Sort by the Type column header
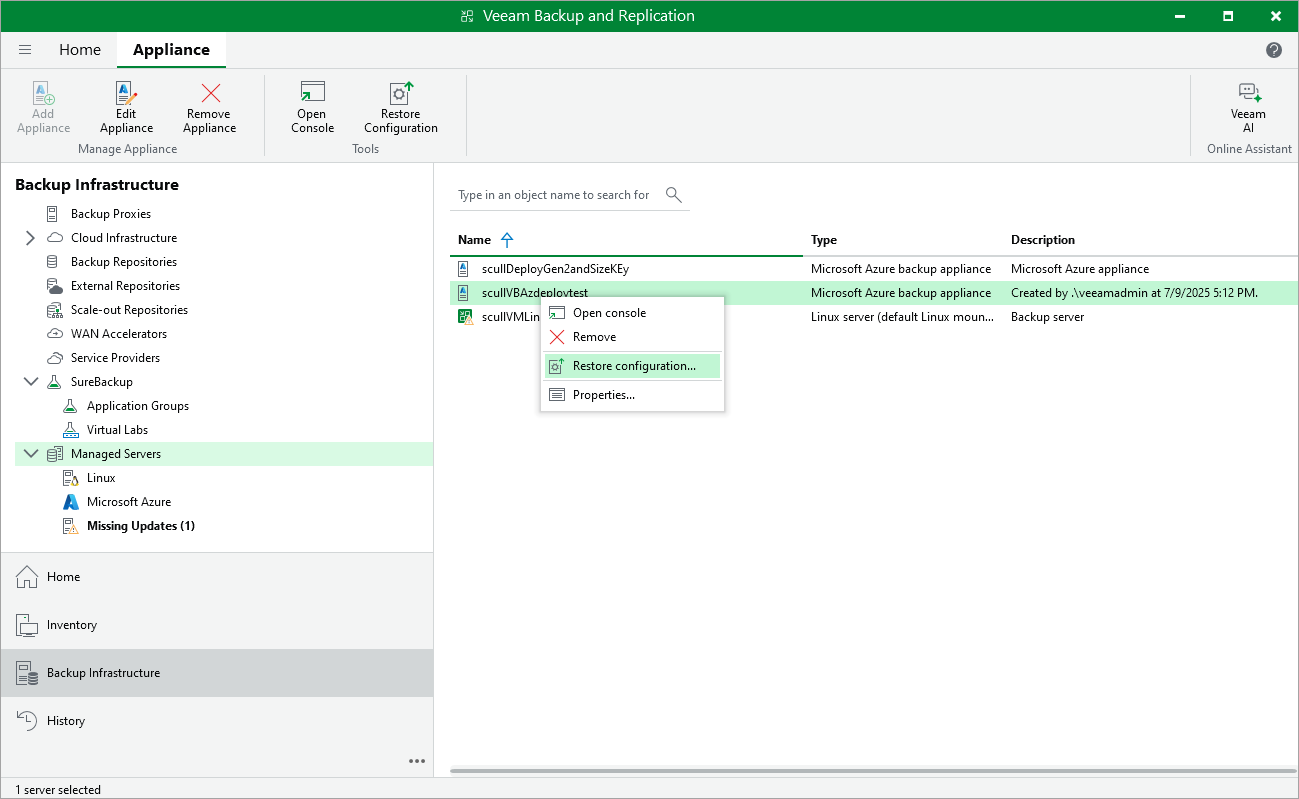Viewport: 1299px width, 799px height. (x=824, y=240)
